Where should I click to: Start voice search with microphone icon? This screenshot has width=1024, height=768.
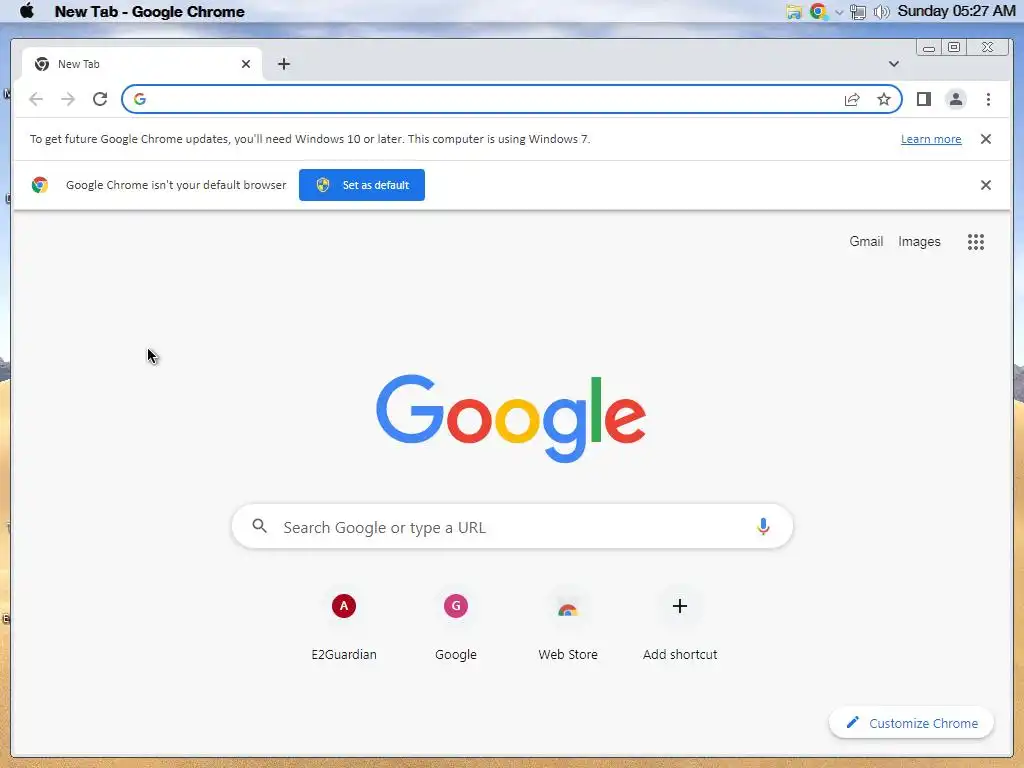click(x=763, y=526)
